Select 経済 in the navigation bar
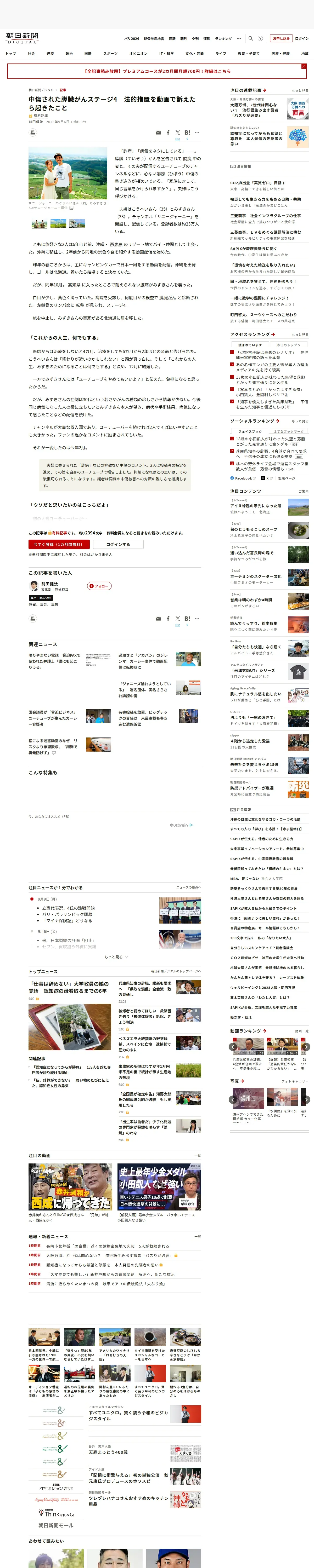Screen dimensions: 314x1568 (x=50, y=54)
